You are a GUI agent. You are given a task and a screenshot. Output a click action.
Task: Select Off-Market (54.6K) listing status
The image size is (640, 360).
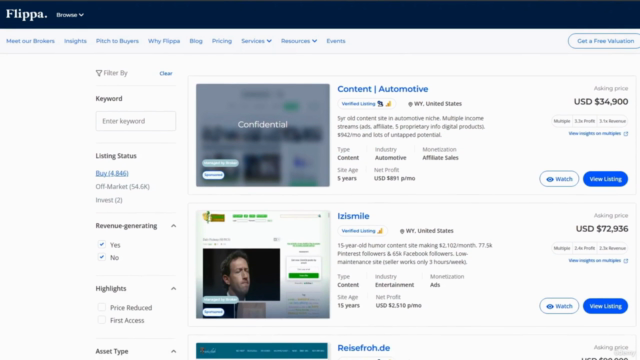coord(122,187)
